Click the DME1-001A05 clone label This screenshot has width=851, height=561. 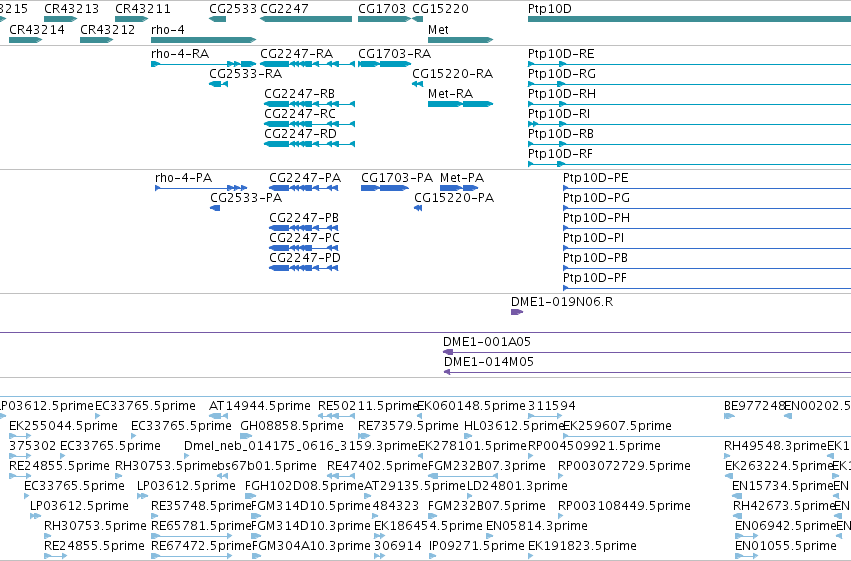[487, 341]
